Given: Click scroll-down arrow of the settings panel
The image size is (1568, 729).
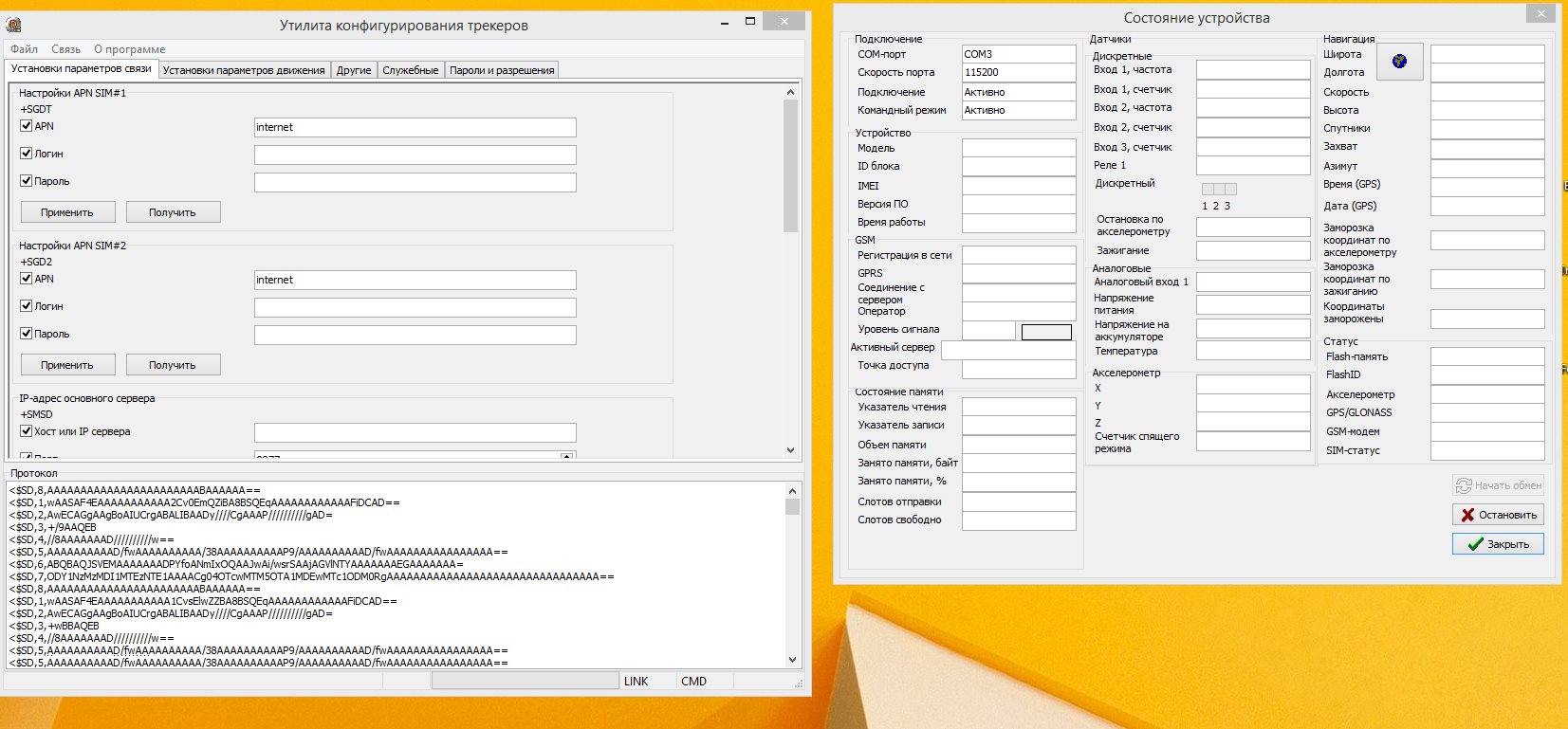Looking at the screenshot, I should (791, 450).
